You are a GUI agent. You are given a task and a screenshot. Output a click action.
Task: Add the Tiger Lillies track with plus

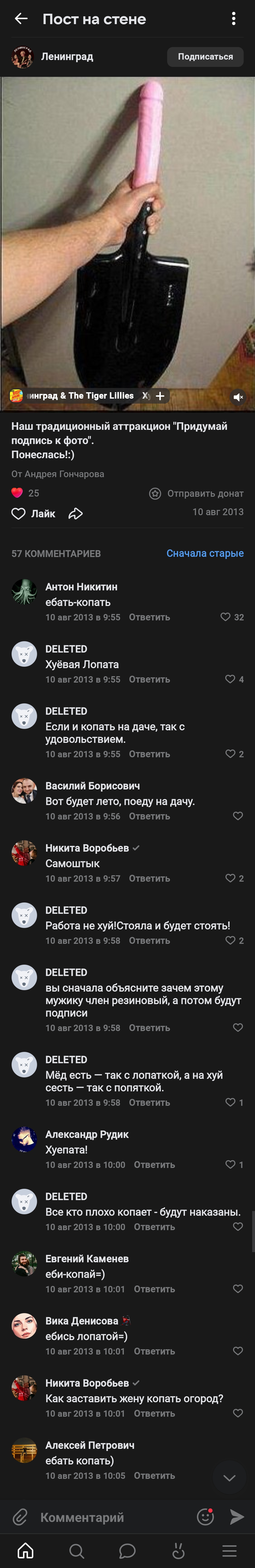pyautogui.click(x=160, y=396)
